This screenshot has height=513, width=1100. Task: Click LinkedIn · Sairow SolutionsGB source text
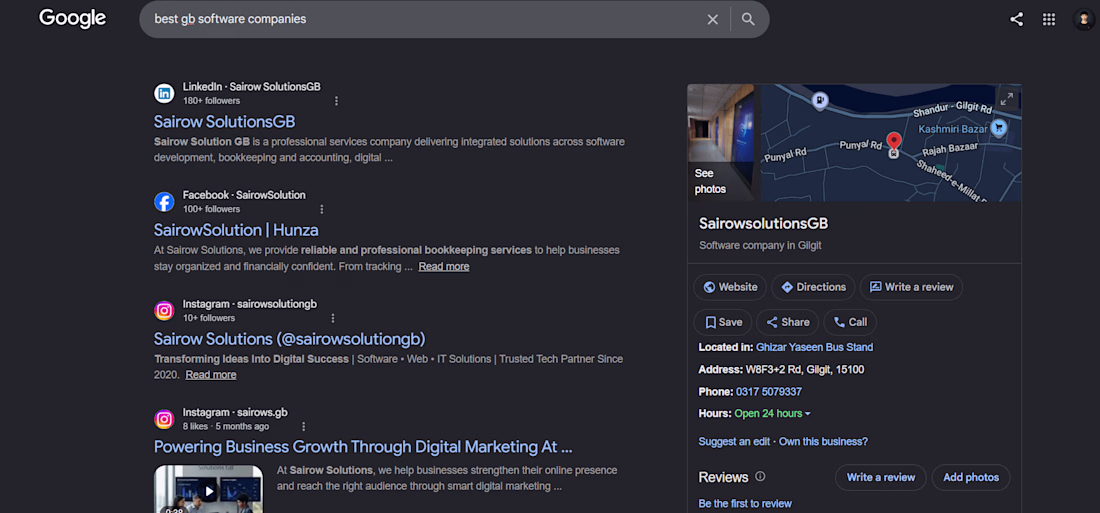pyautogui.click(x=252, y=86)
